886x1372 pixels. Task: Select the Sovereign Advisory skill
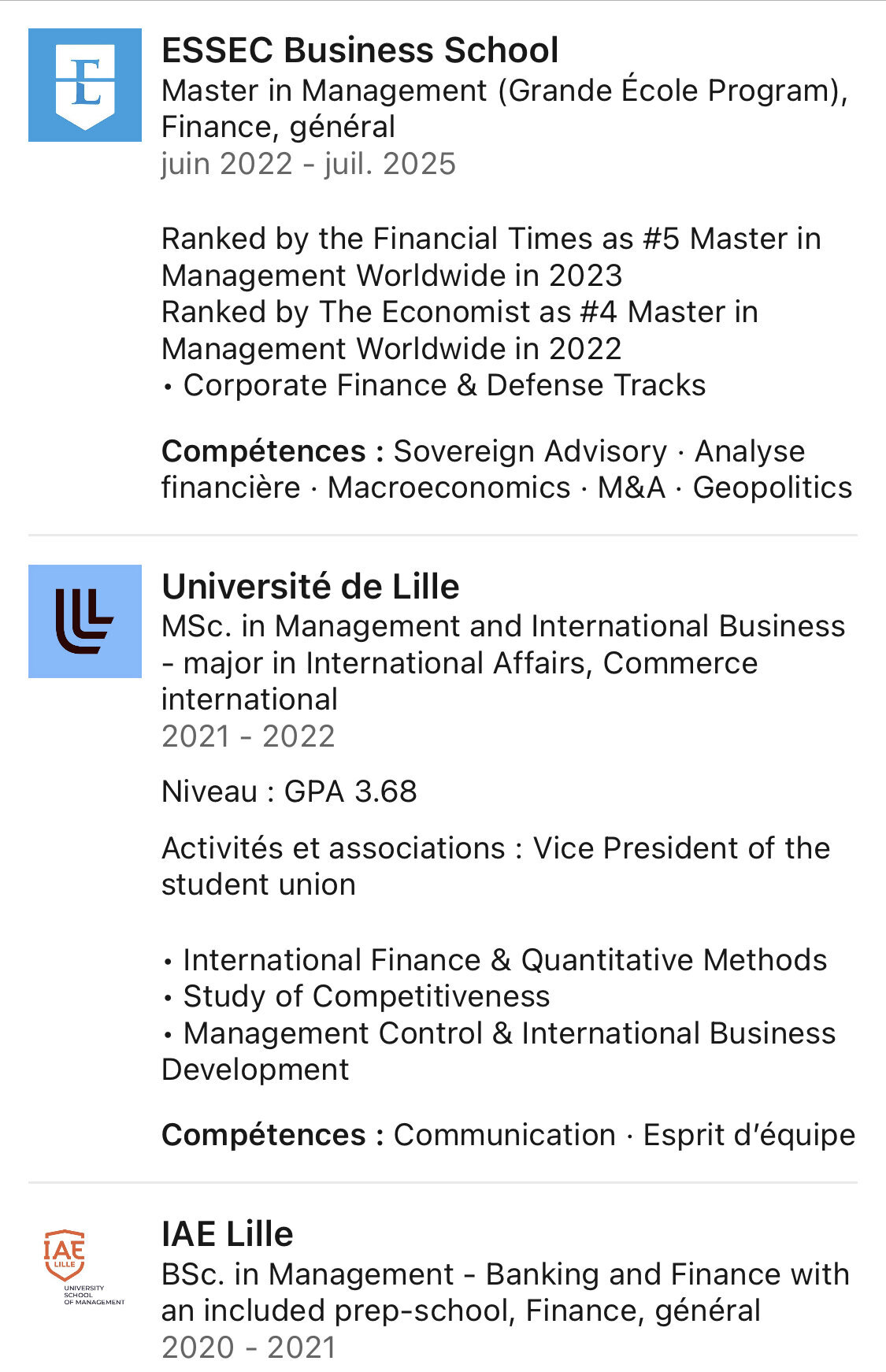coord(530,451)
